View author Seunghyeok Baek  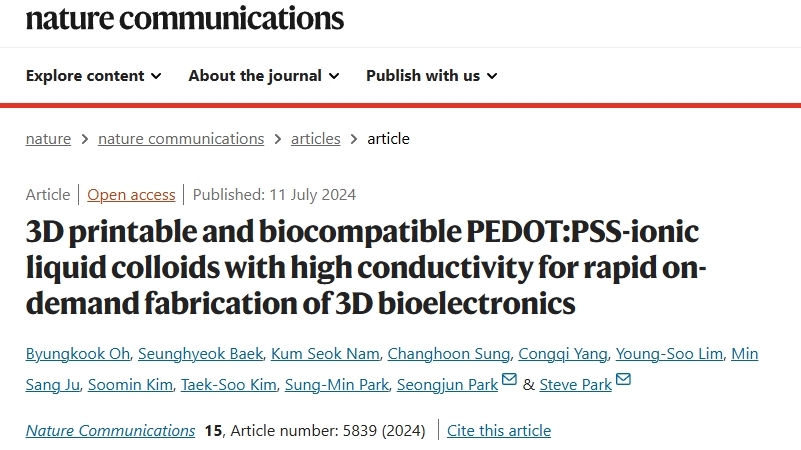click(x=200, y=353)
